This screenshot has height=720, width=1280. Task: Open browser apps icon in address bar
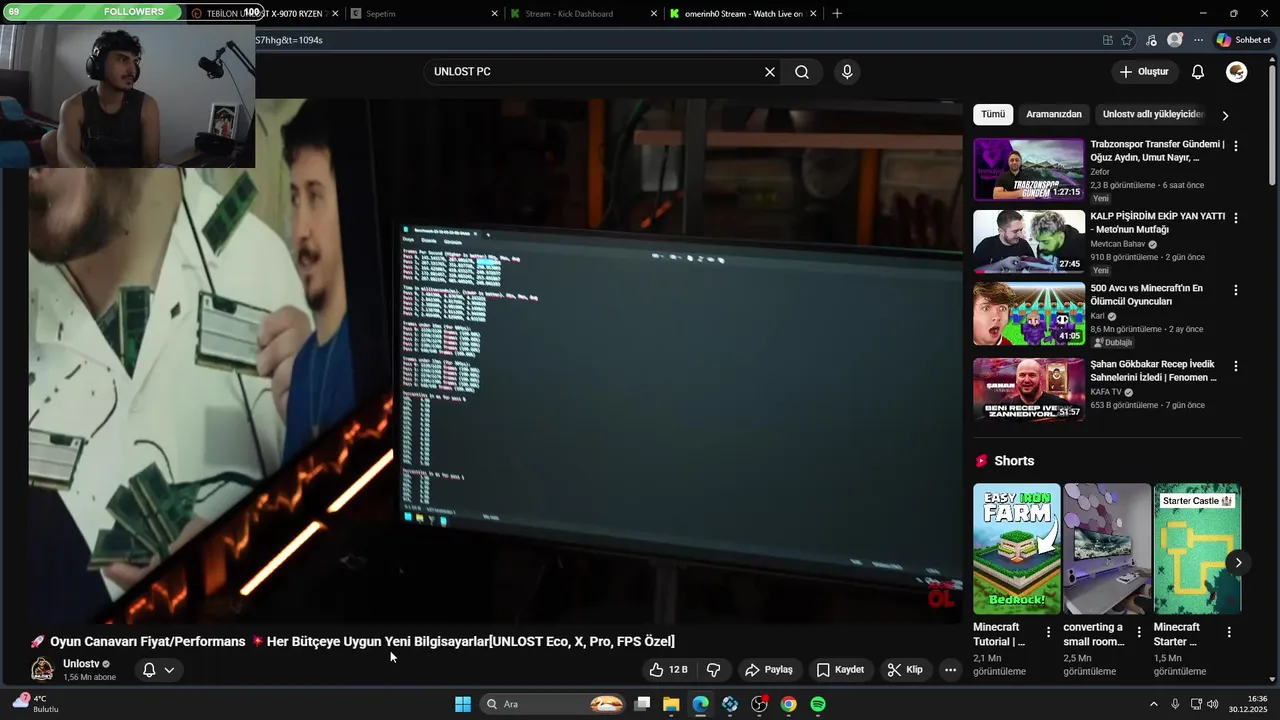coord(1108,40)
